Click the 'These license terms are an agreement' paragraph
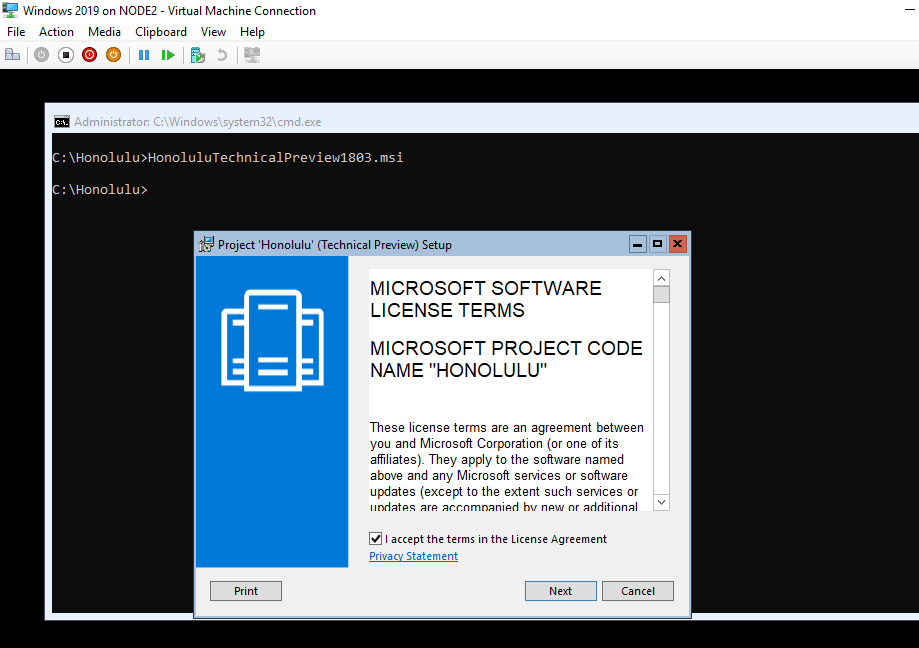Image resolution: width=919 pixels, height=648 pixels. [506, 467]
